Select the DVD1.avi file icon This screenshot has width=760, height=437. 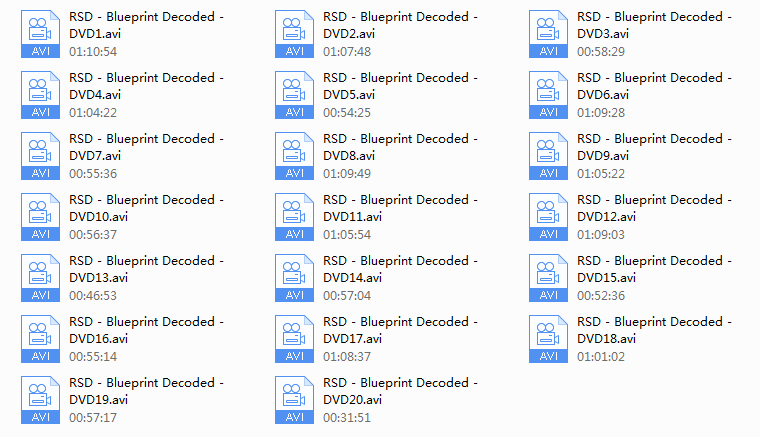40,34
